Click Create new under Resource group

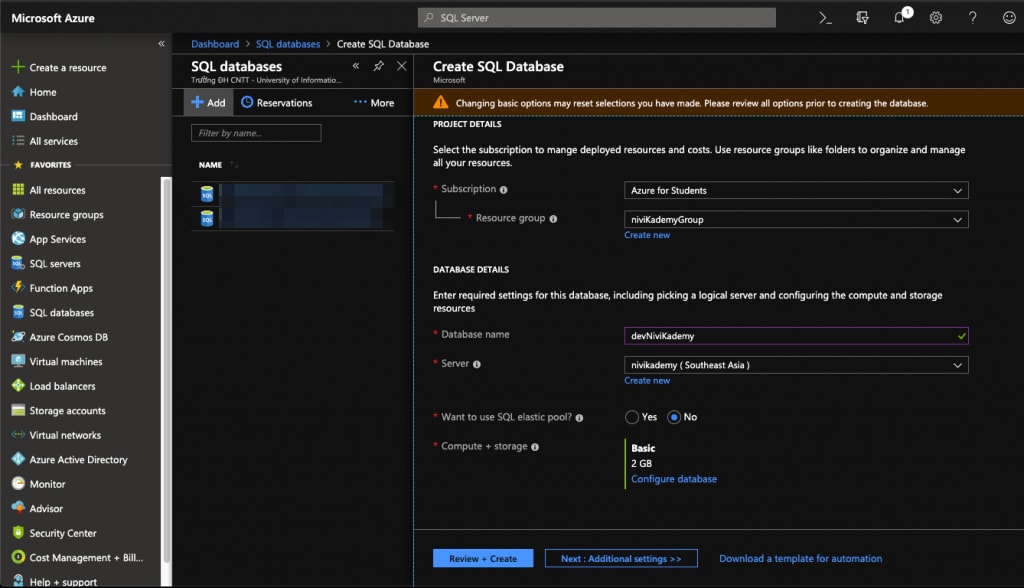(647, 235)
